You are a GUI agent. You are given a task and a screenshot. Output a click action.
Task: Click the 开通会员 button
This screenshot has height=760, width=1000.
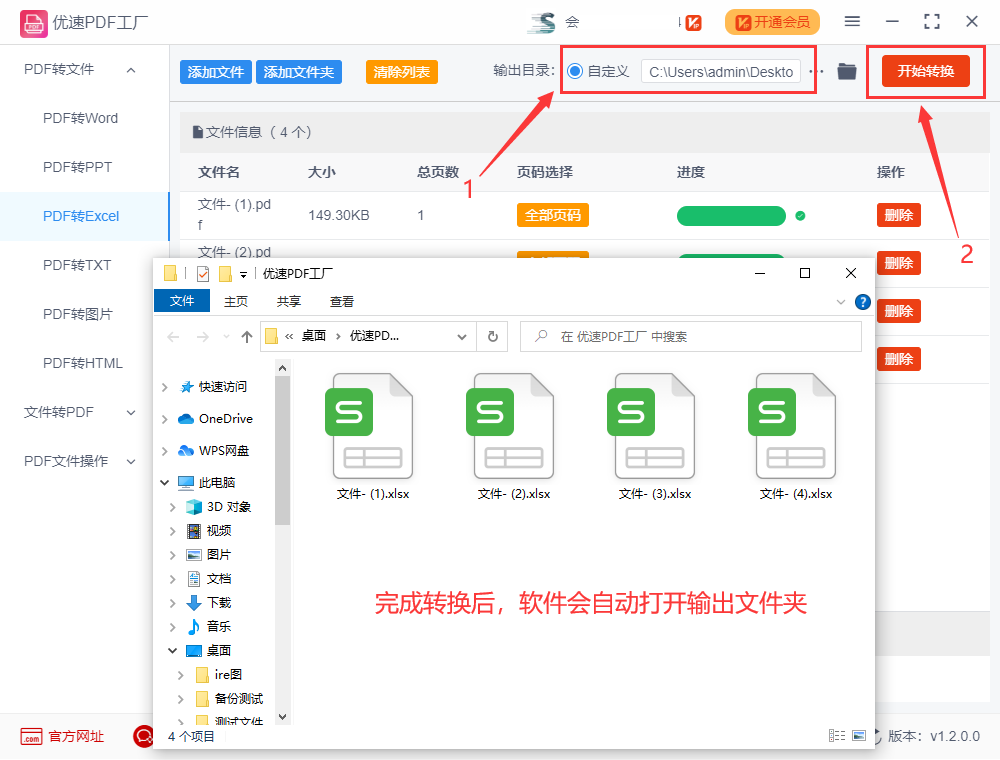pos(772,22)
